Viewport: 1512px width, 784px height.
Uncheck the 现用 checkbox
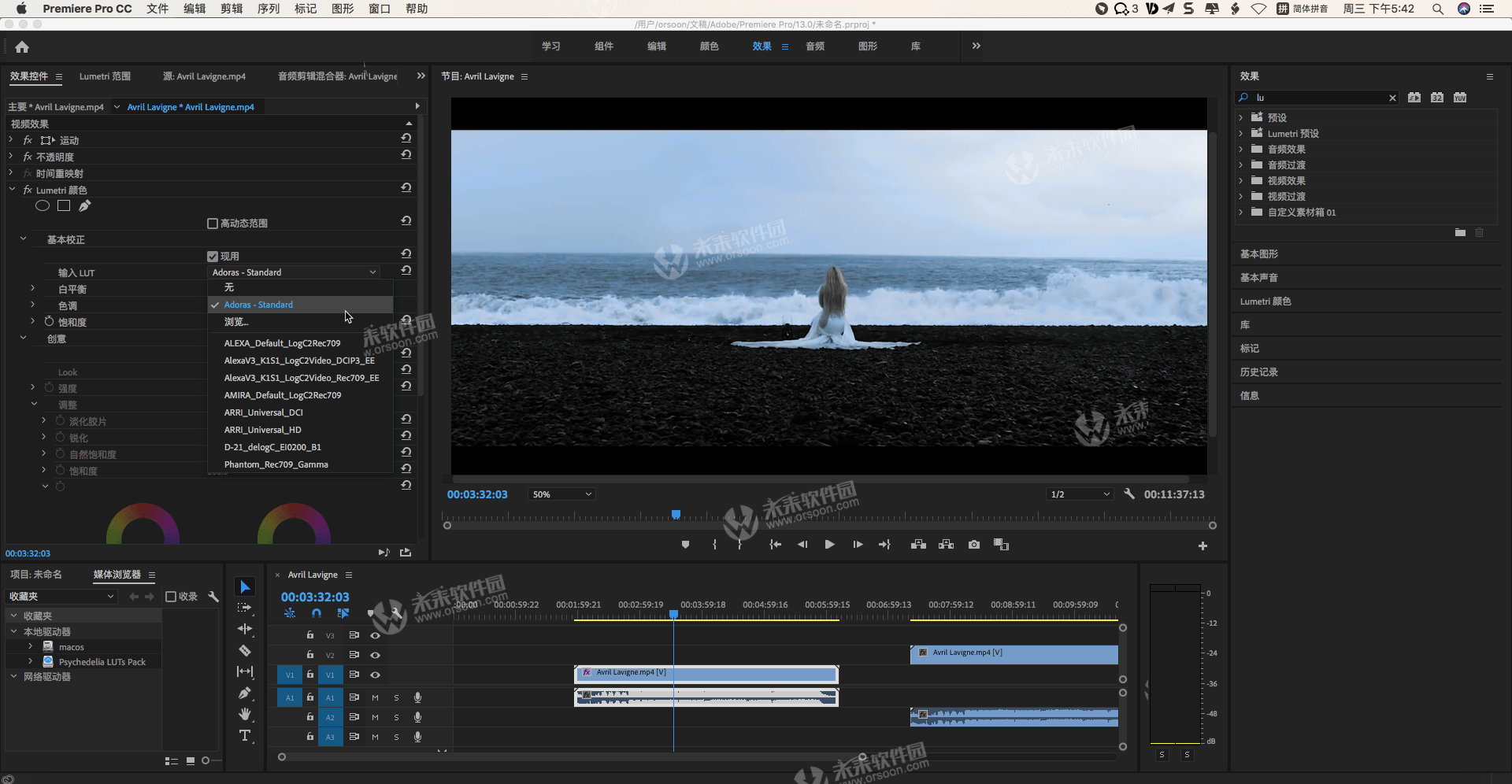pos(213,257)
